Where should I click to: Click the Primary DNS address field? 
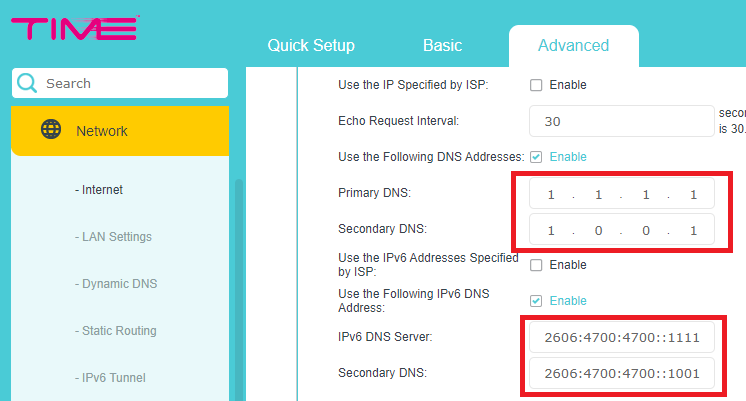click(x=621, y=194)
